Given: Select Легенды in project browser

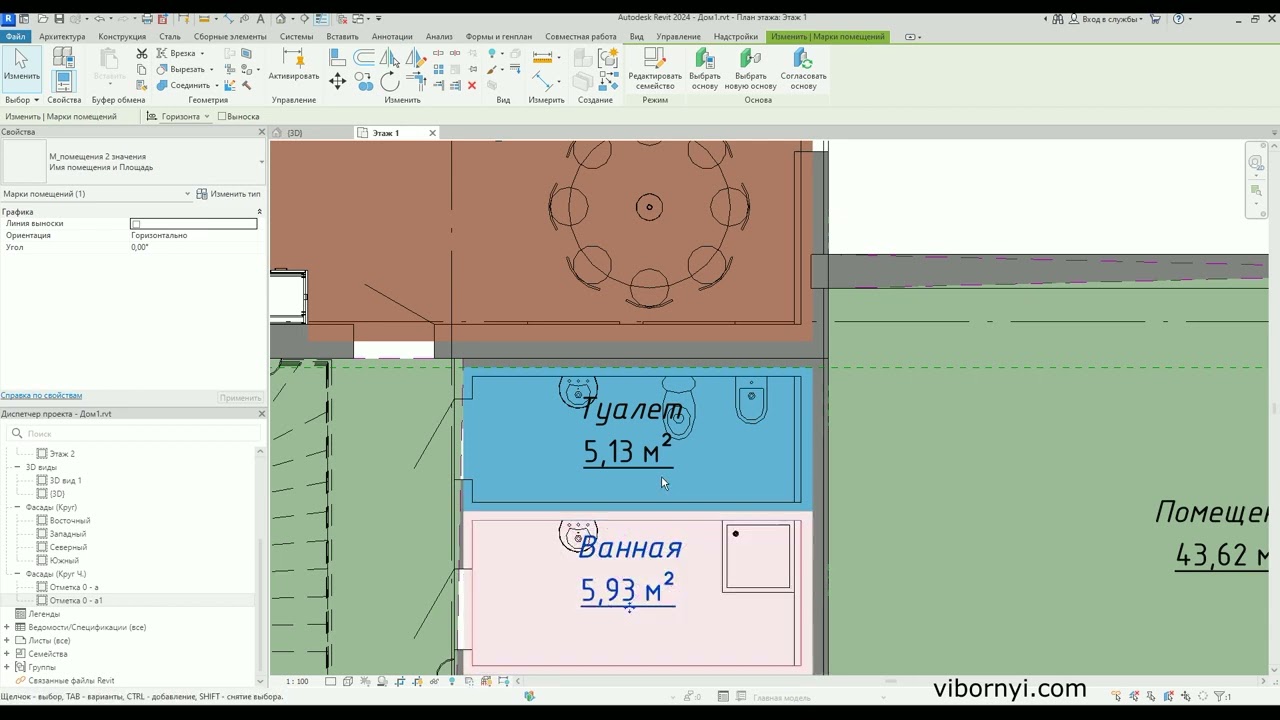Looking at the screenshot, I should click(x=44, y=614).
